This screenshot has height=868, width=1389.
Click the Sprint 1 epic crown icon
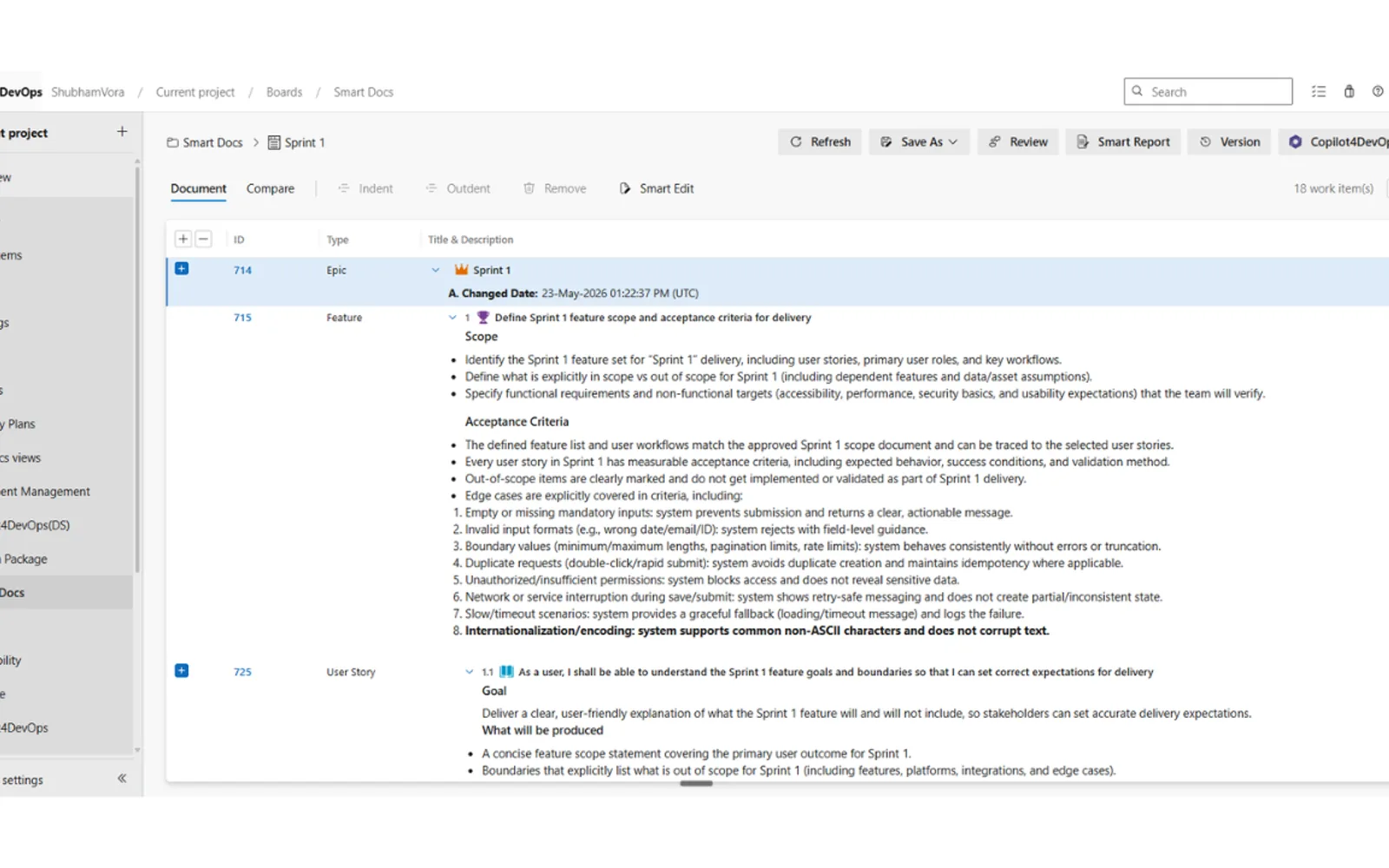(461, 270)
